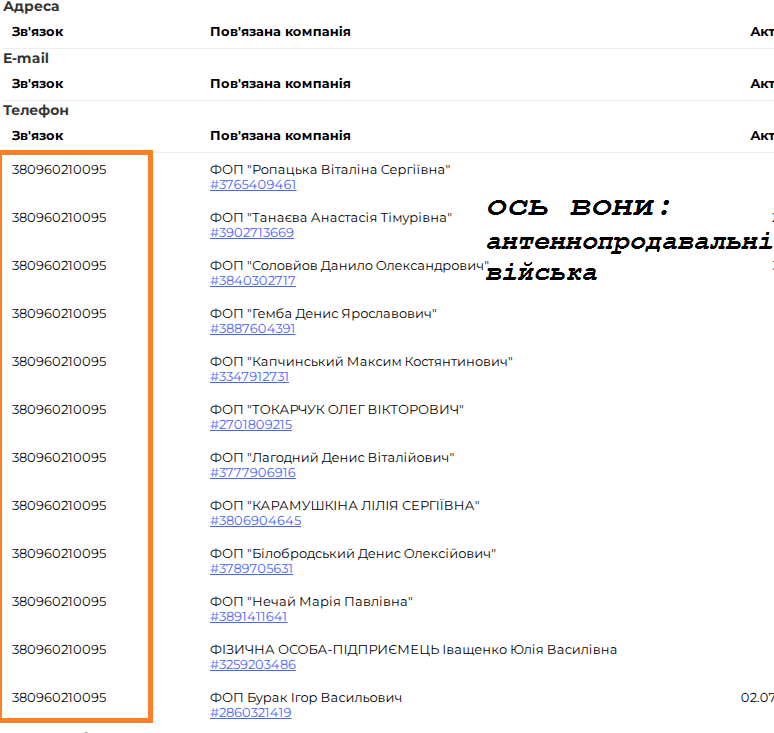Click the company name ФОП Танаєва Анастасія Тімурівна
This screenshot has width=774, height=733.
click(x=330, y=217)
